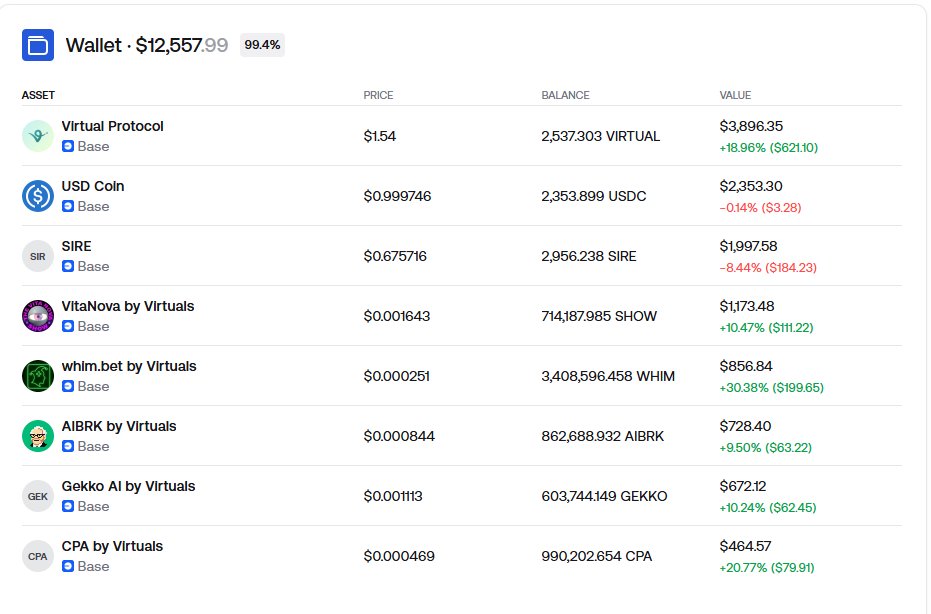The height and width of the screenshot is (614, 931).
Task: Click the whim.bet by Virtuals token icon
Action: pyautogui.click(x=38, y=376)
